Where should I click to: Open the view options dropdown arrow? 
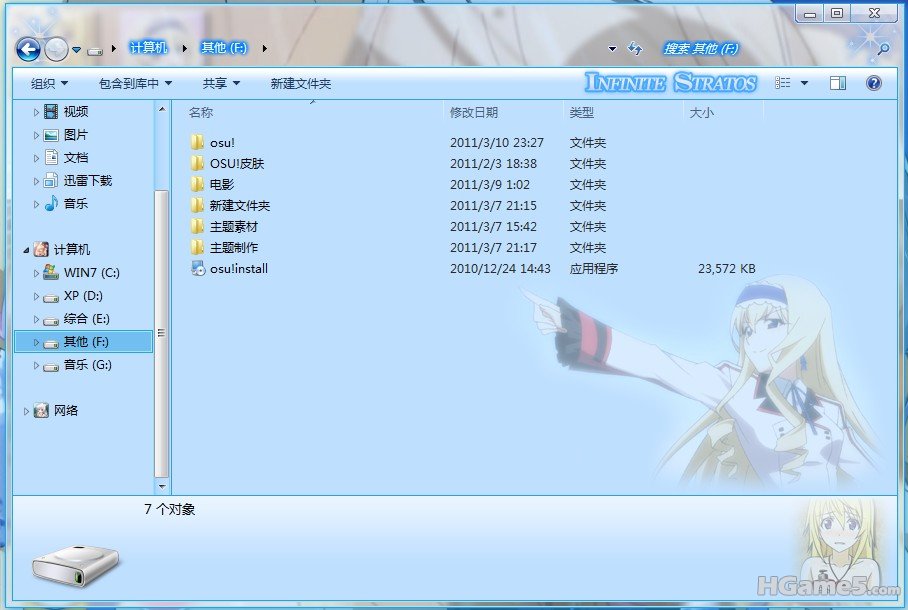[804, 83]
